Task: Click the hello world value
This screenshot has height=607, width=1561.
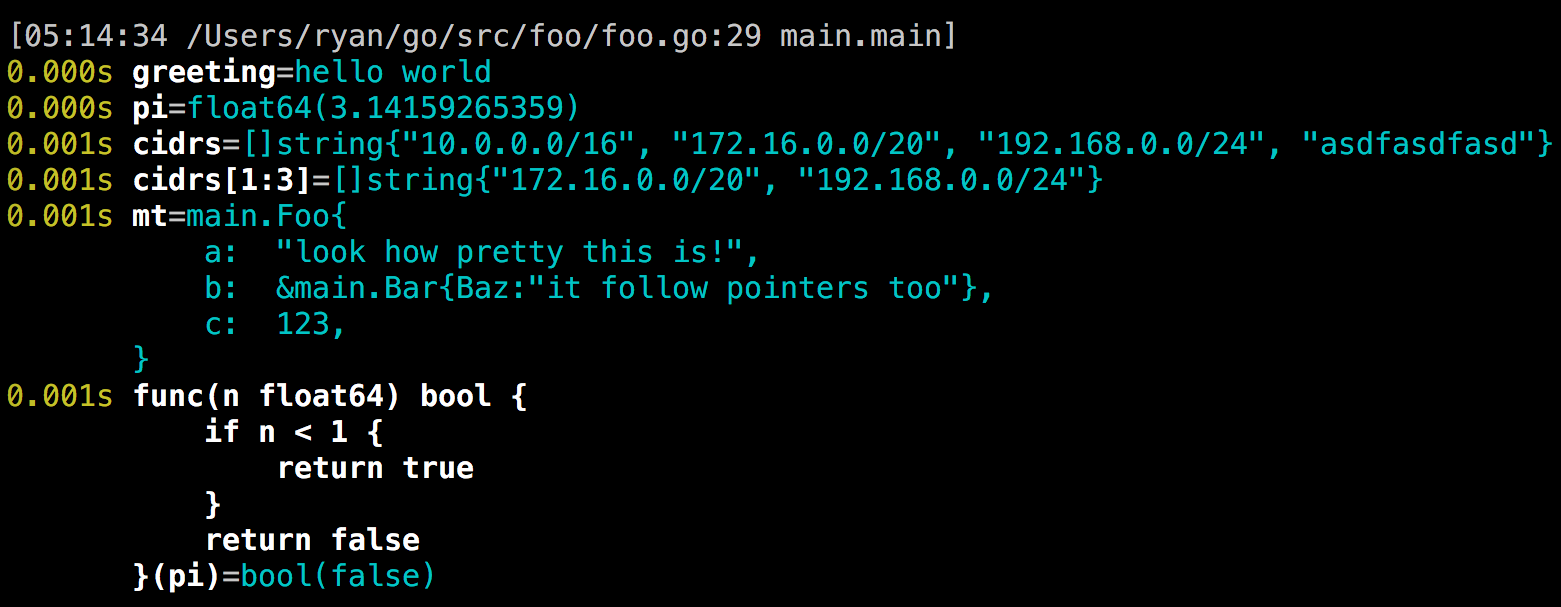Action: point(393,72)
